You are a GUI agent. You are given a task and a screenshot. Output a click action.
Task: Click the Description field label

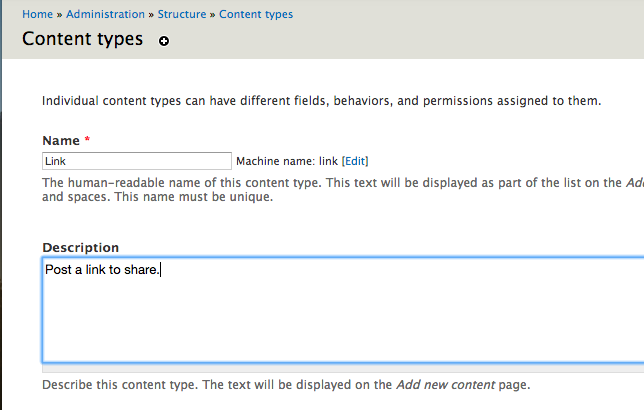click(x=80, y=247)
